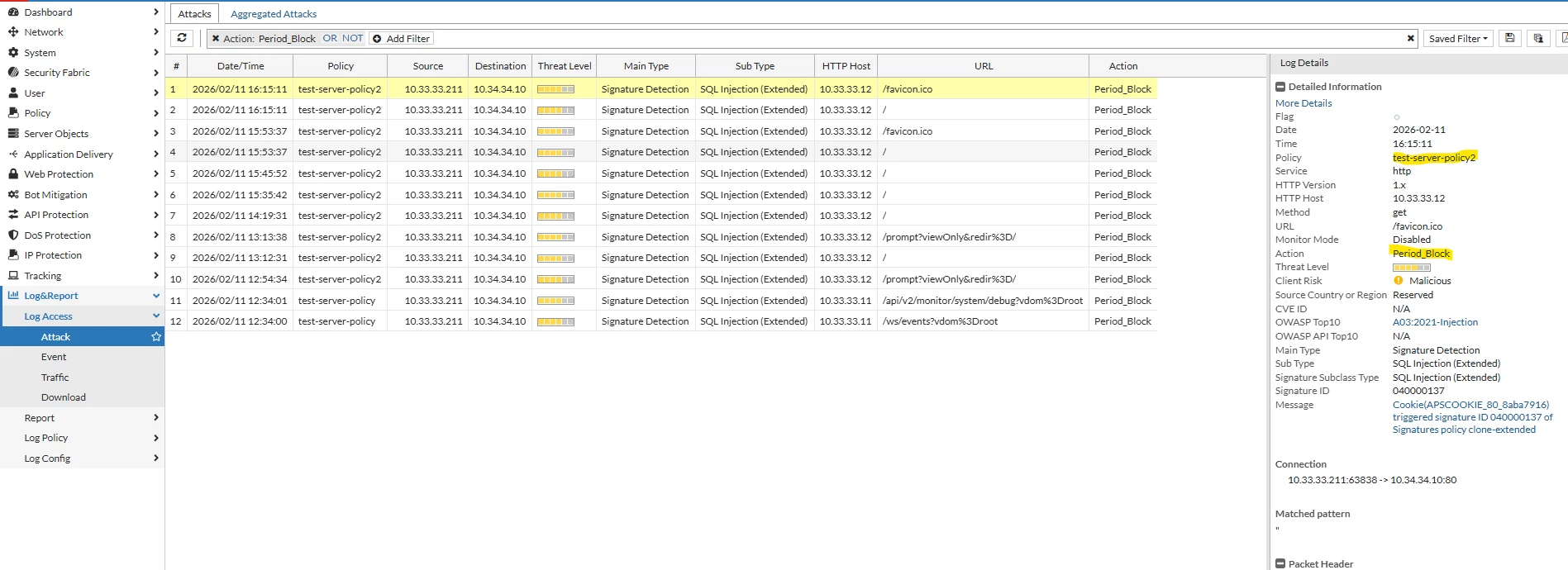Toggle the Flag indicator in Log Details
Image resolution: width=1568 pixels, height=570 pixels.
click(1397, 117)
